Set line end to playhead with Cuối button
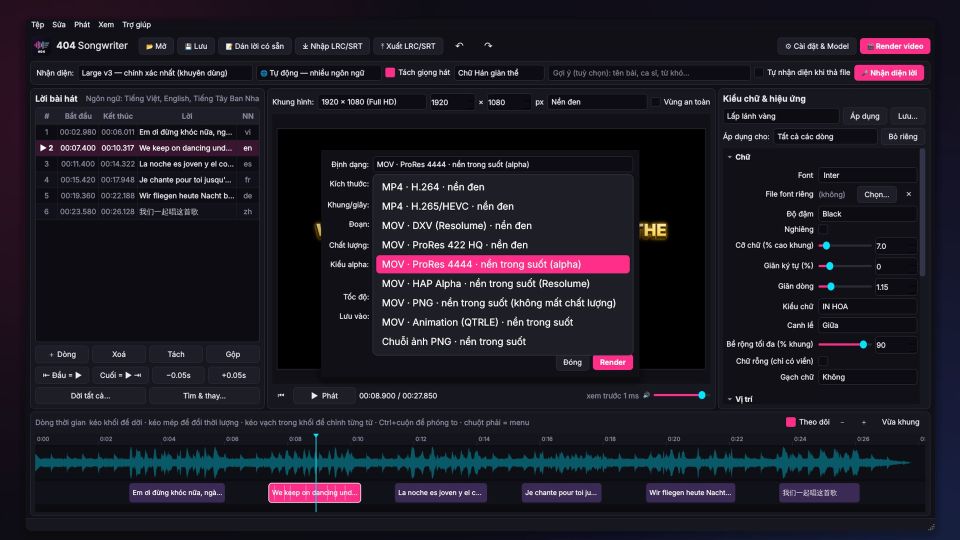This screenshot has height=540, width=960. [x=120, y=375]
